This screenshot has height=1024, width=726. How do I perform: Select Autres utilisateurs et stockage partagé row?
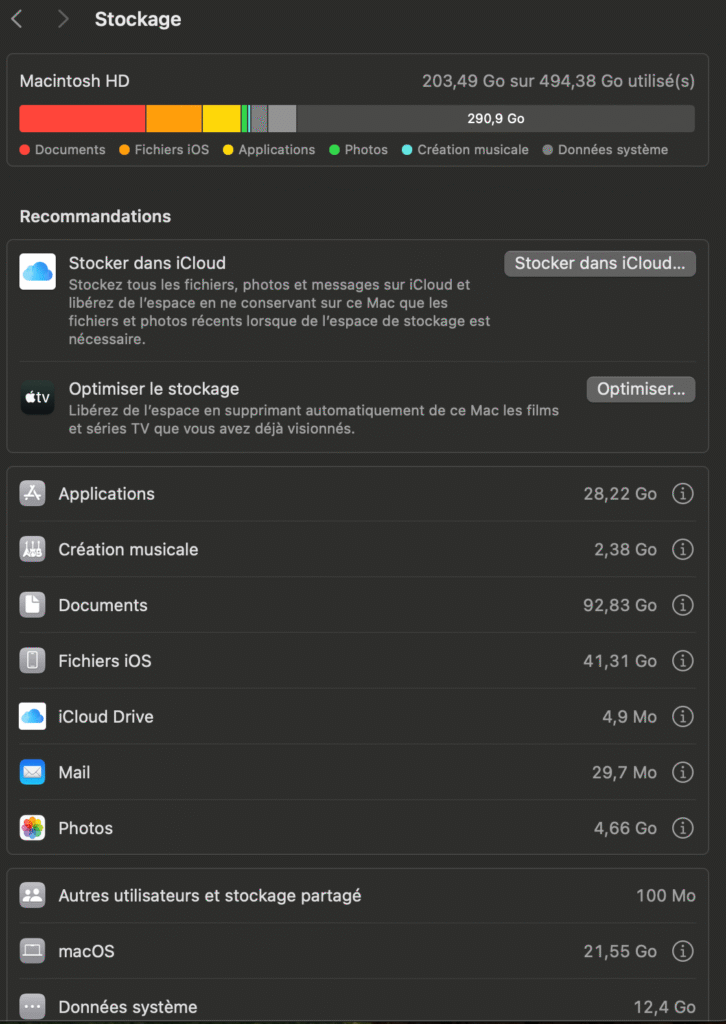358,895
